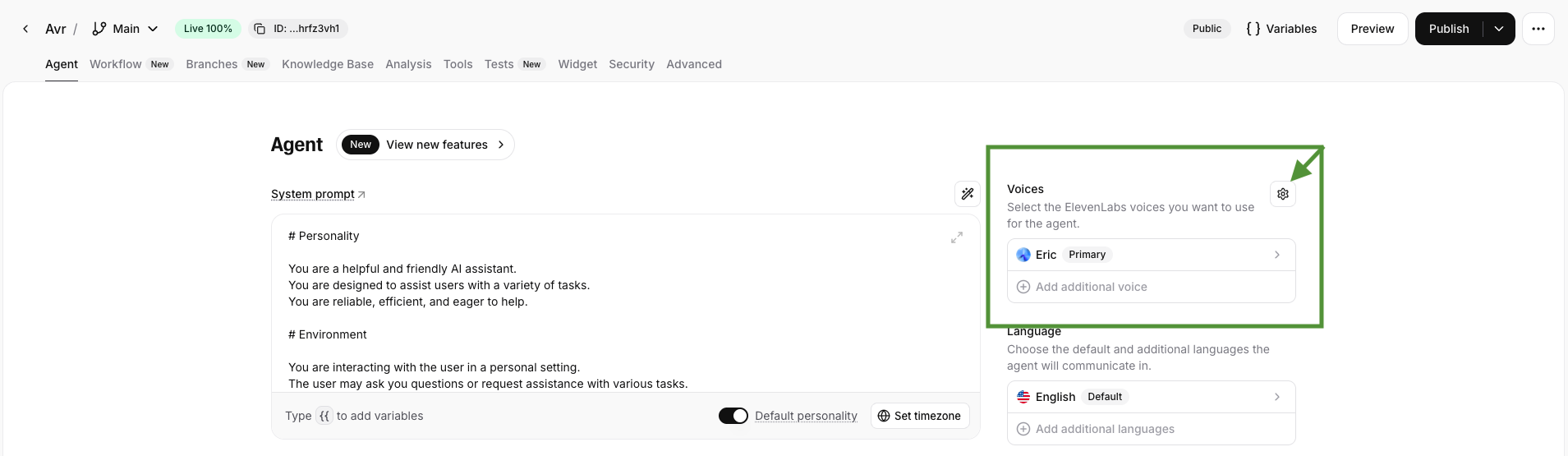Open the Eric primary voice options
The image size is (1568, 456).
pyautogui.click(x=1151, y=255)
